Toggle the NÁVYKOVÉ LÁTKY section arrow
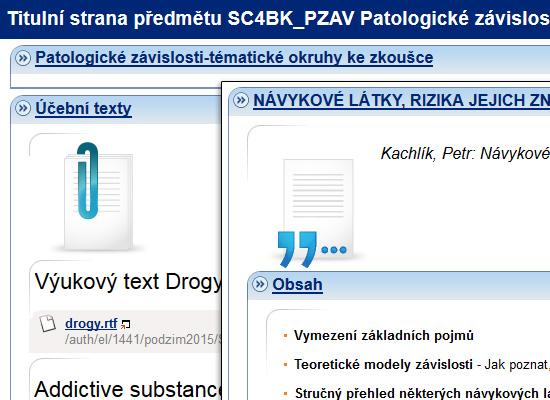The image size is (550, 400). tap(241, 100)
